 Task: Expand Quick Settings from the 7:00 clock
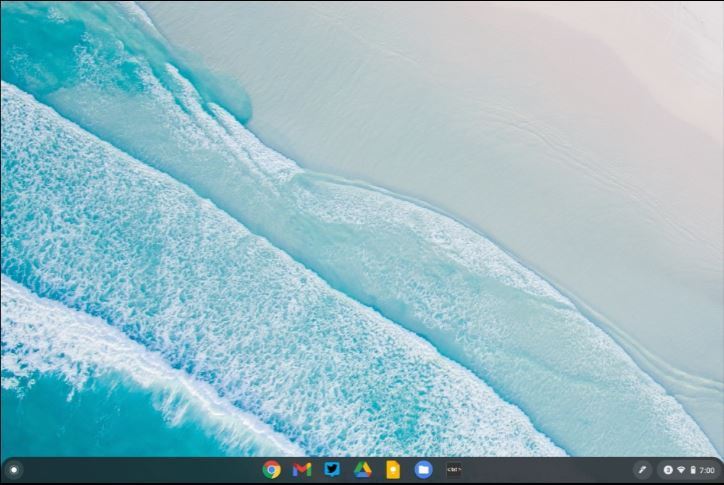(x=707, y=469)
